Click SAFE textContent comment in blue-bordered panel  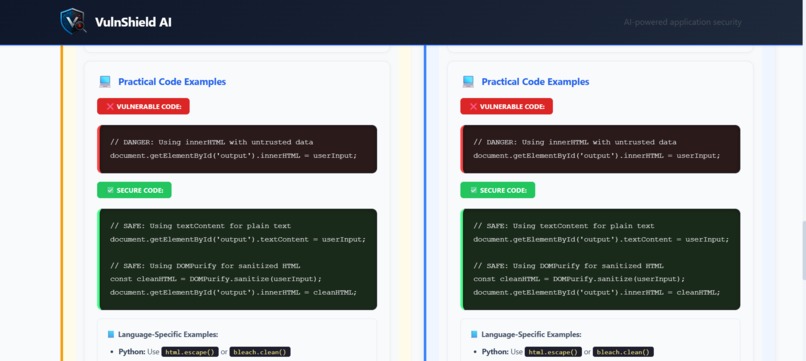tap(564, 226)
